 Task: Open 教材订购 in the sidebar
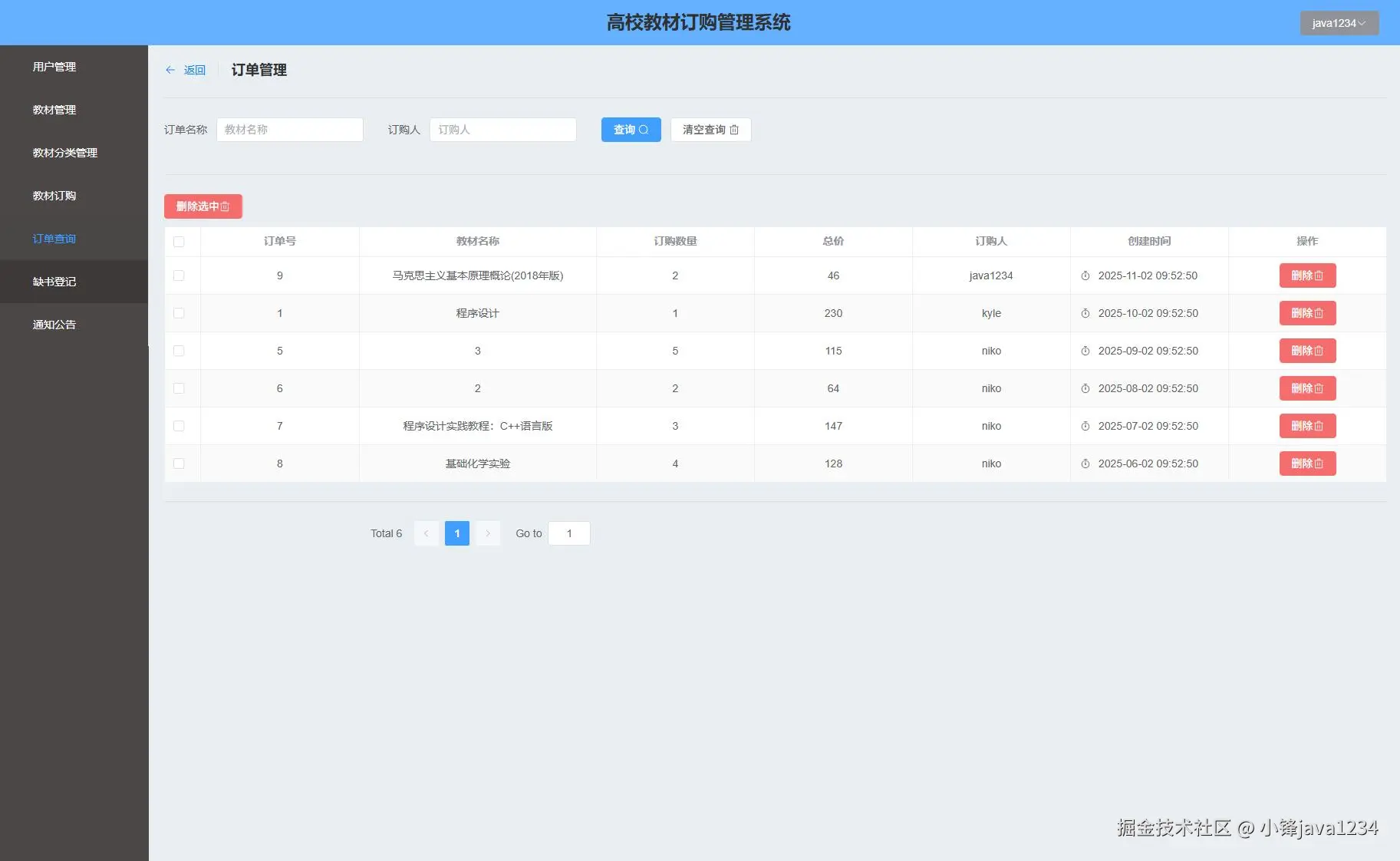pos(74,196)
